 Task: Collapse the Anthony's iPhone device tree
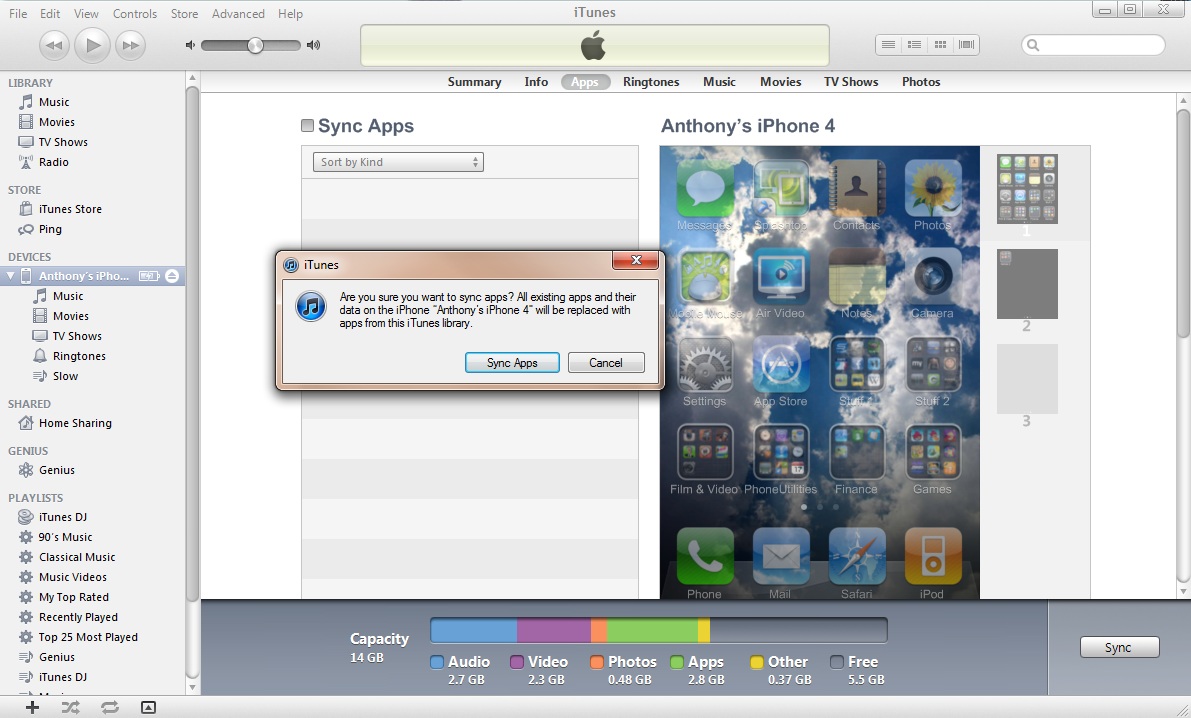(x=11, y=276)
